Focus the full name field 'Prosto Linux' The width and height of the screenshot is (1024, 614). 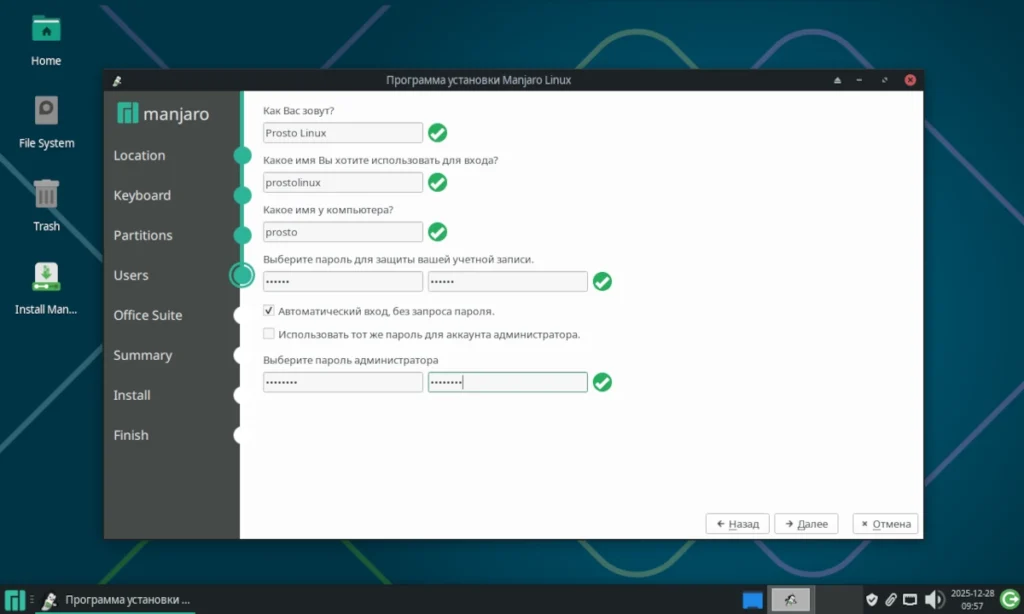[x=343, y=133]
